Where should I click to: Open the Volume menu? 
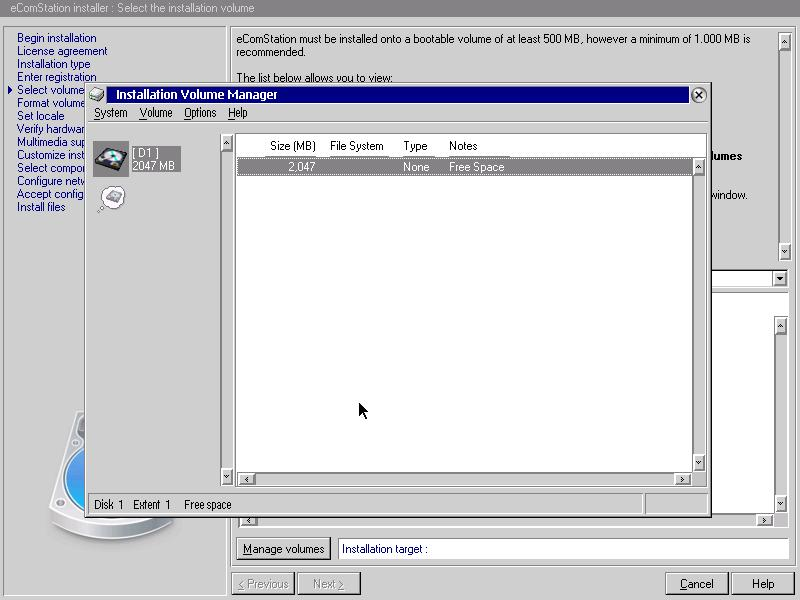click(x=156, y=113)
